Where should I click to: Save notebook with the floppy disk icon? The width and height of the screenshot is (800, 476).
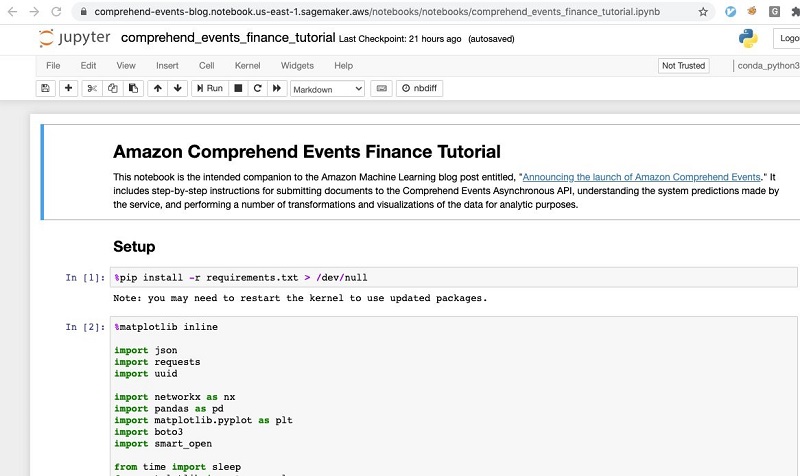click(45, 88)
